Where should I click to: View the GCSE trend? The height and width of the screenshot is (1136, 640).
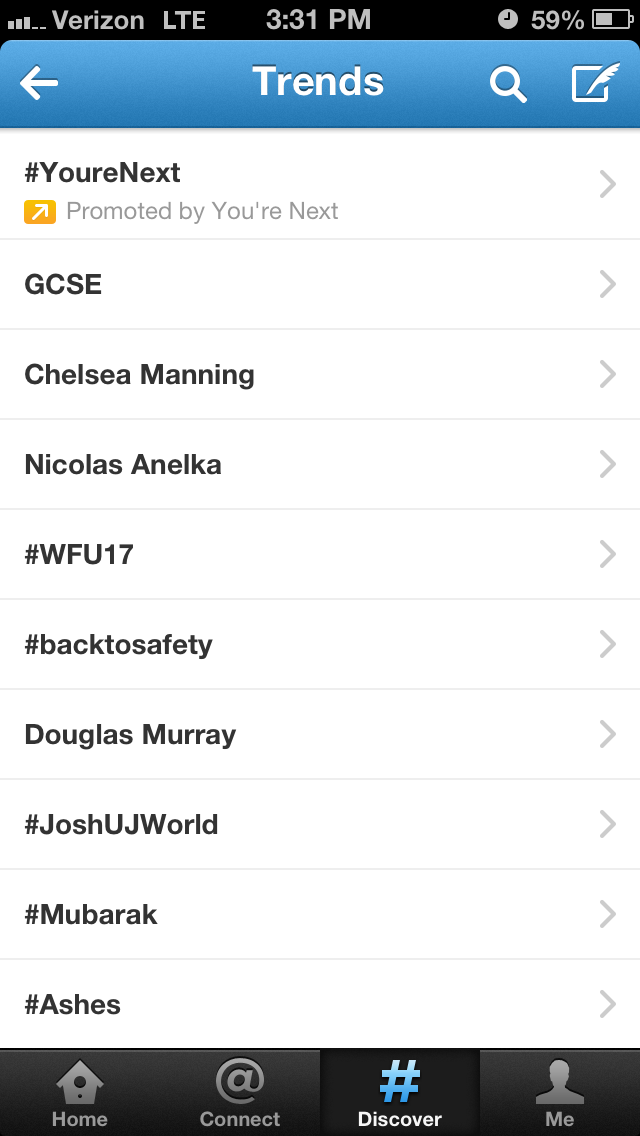[63, 285]
